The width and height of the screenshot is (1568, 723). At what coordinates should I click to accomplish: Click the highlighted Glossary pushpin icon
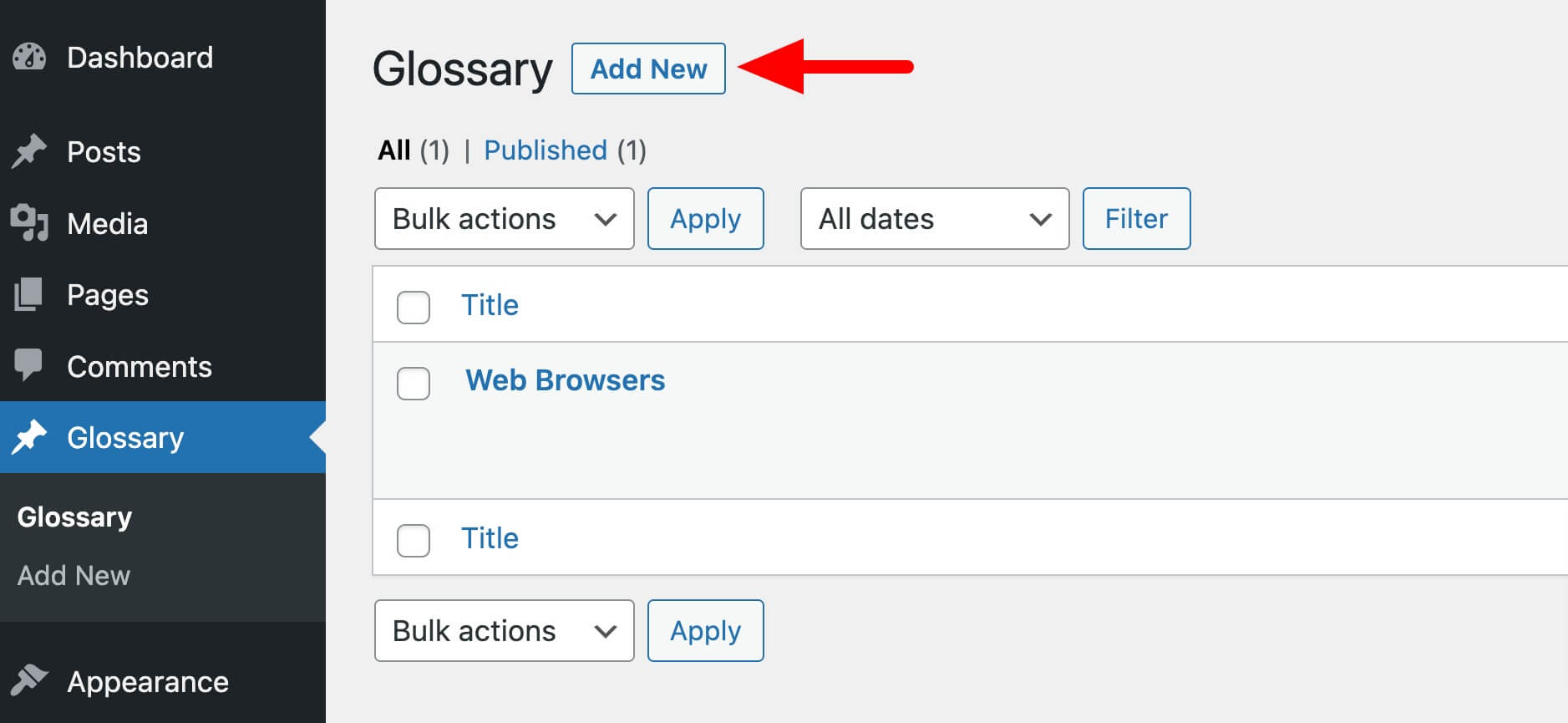point(29,437)
